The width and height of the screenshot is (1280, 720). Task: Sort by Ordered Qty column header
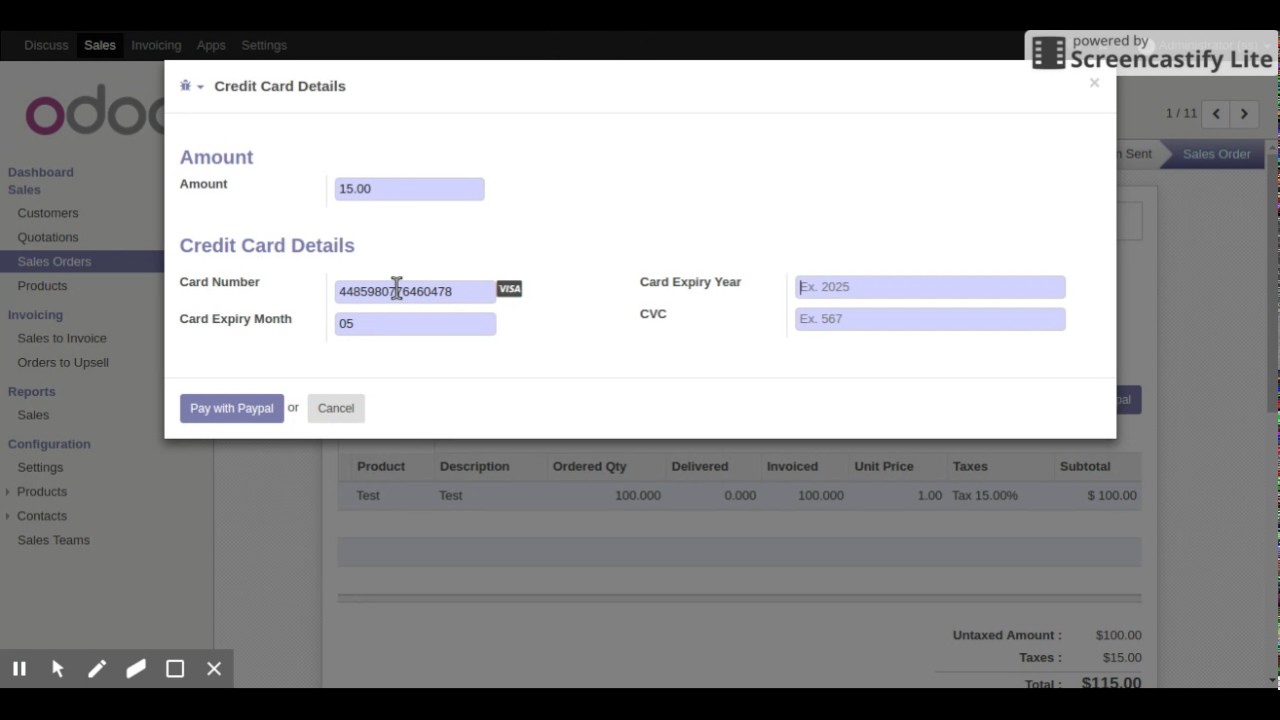tap(590, 466)
